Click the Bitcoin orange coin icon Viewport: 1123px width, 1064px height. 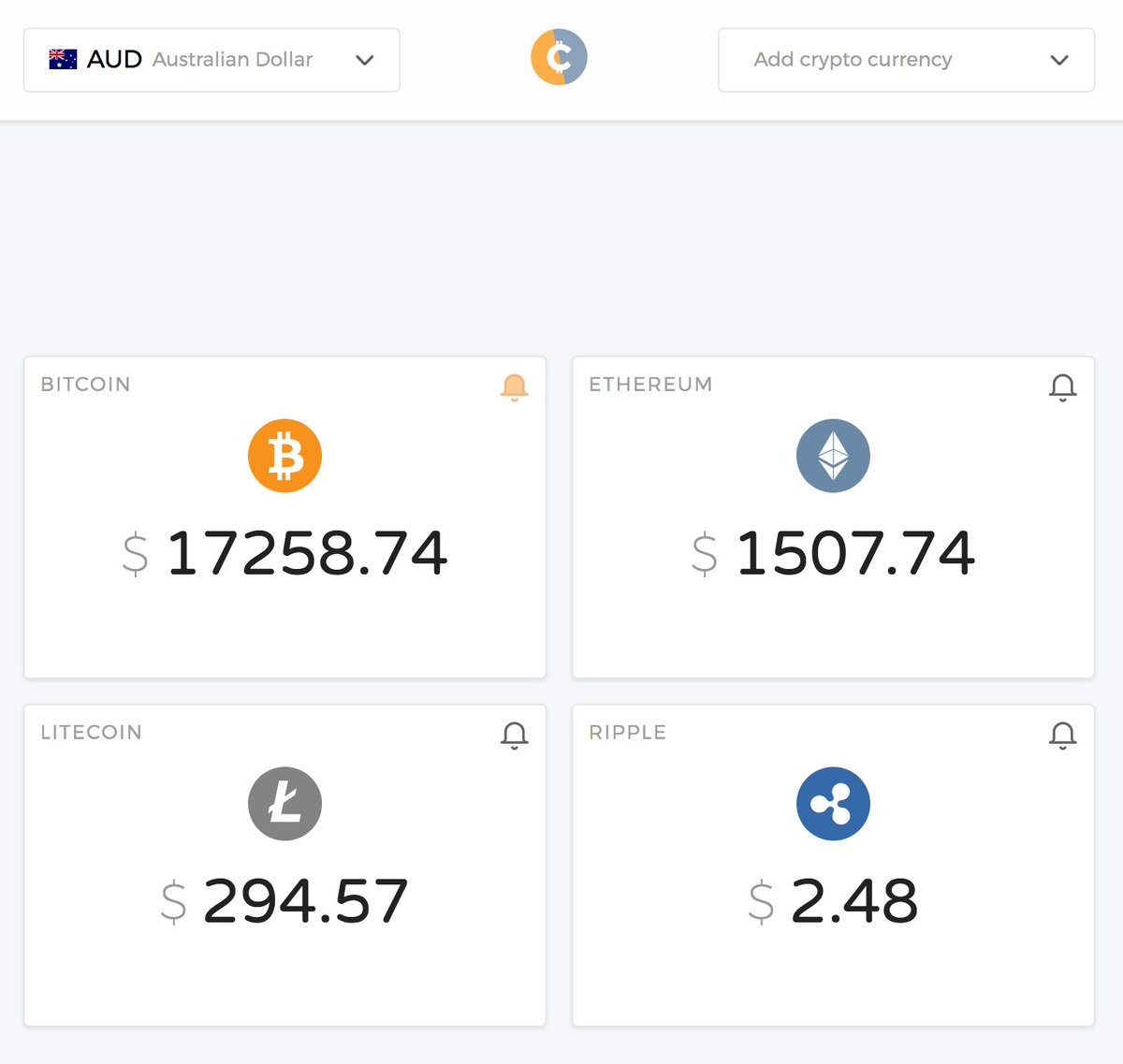click(284, 456)
